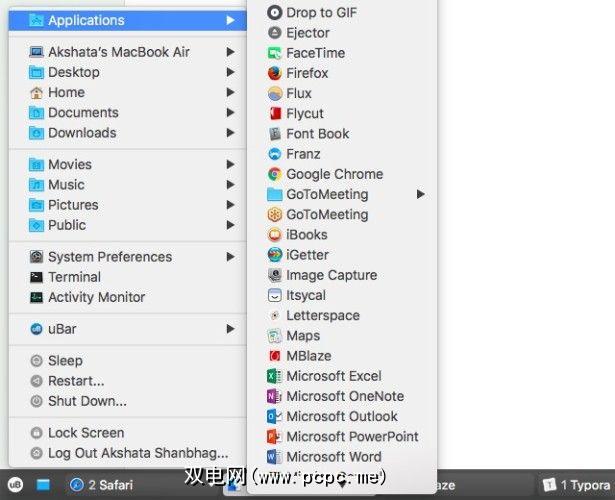Click the Microsoft PowerPoint icon
Image resolution: width=615 pixels, height=500 pixels.
click(275, 436)
